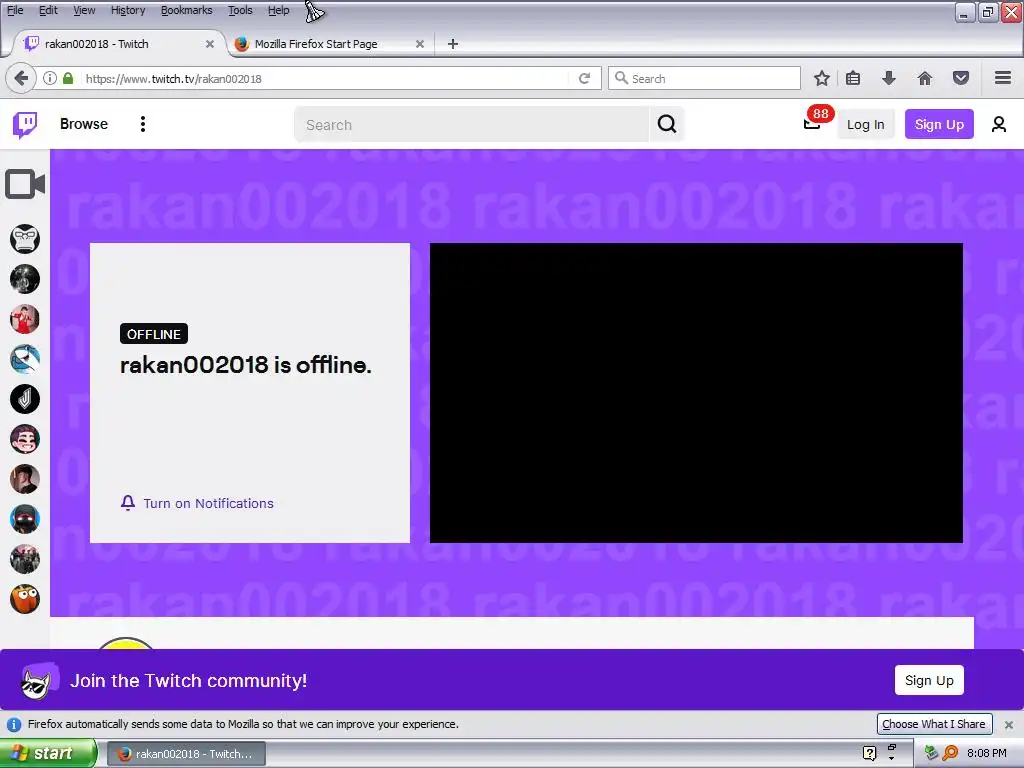Close the Mozilla Firefox Start Page tab
This screenshot has height=768, width=1024.
[420, 44]
